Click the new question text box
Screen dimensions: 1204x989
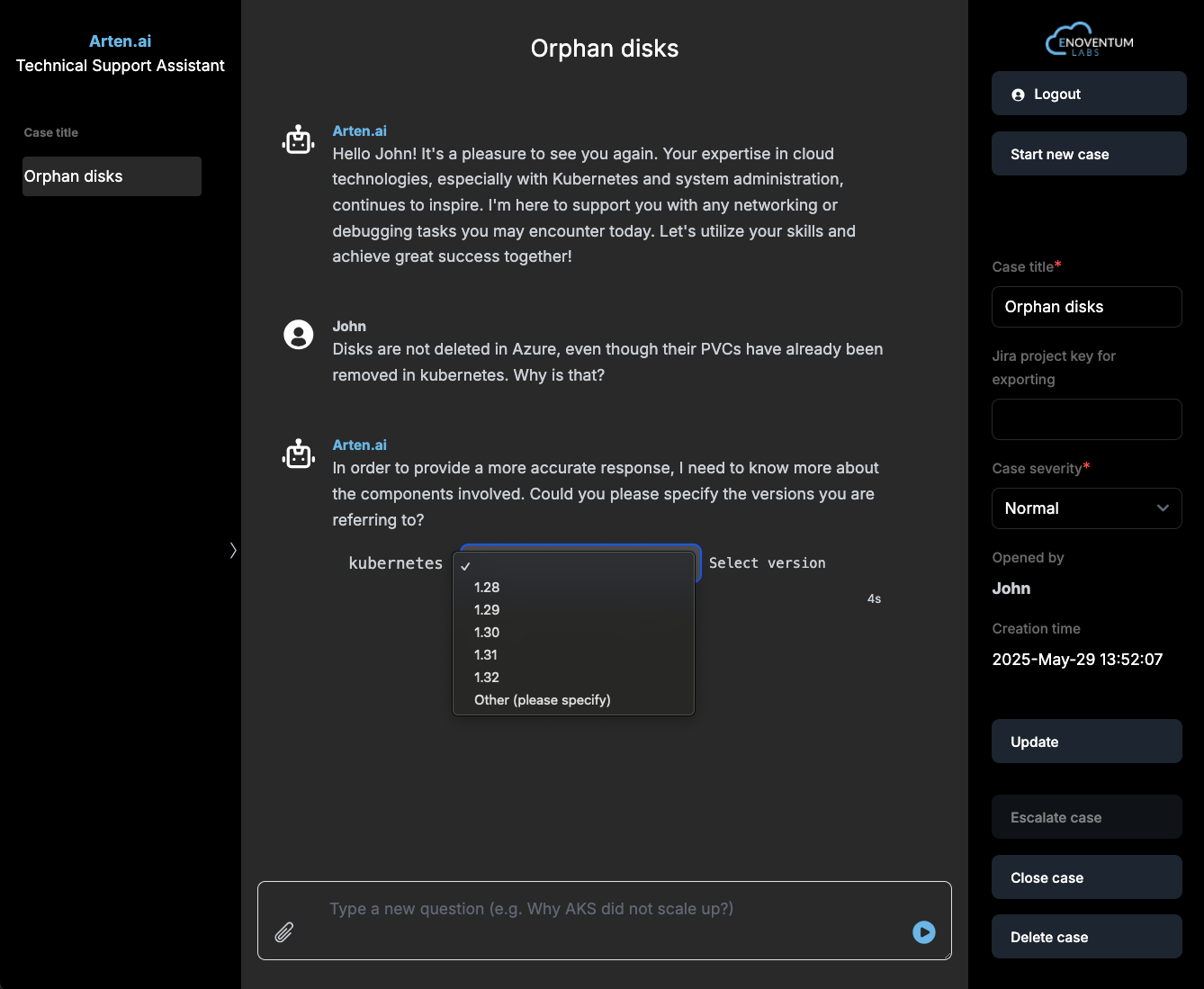tap(605, 921)
